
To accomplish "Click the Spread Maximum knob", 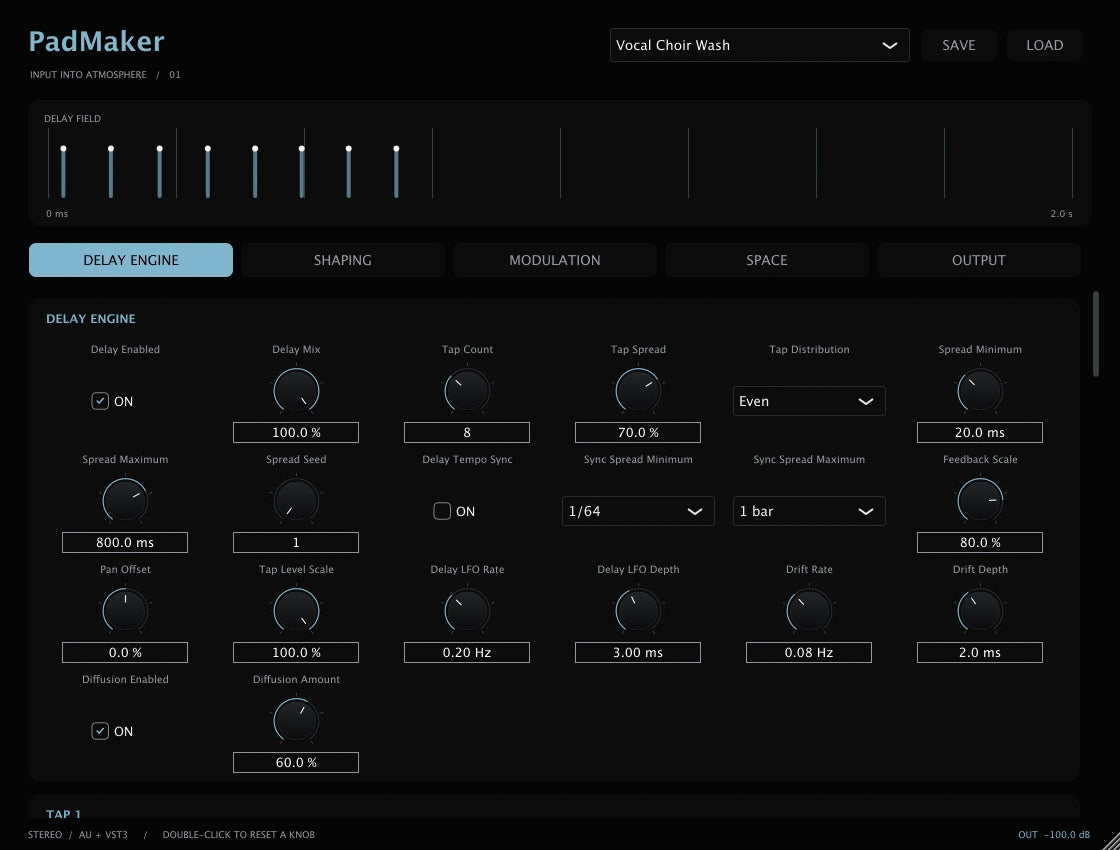I will (125, 501).
